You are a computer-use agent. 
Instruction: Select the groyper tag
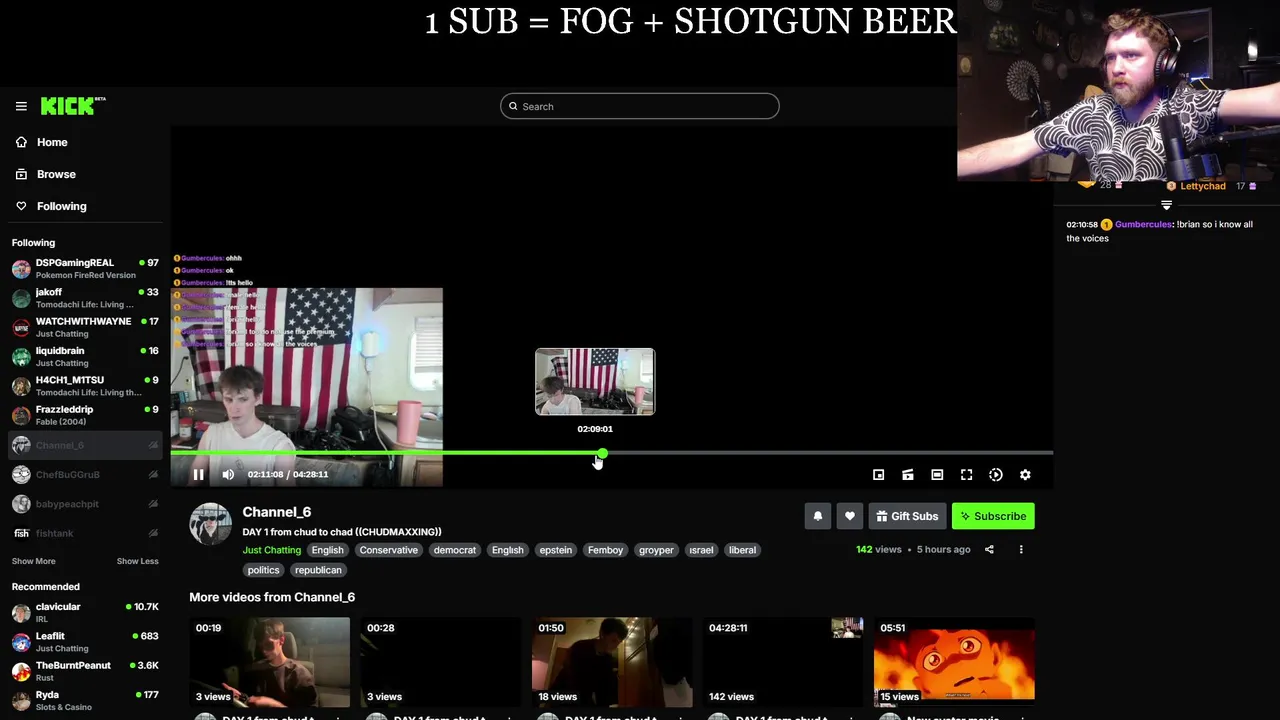(x=656, y=550)
